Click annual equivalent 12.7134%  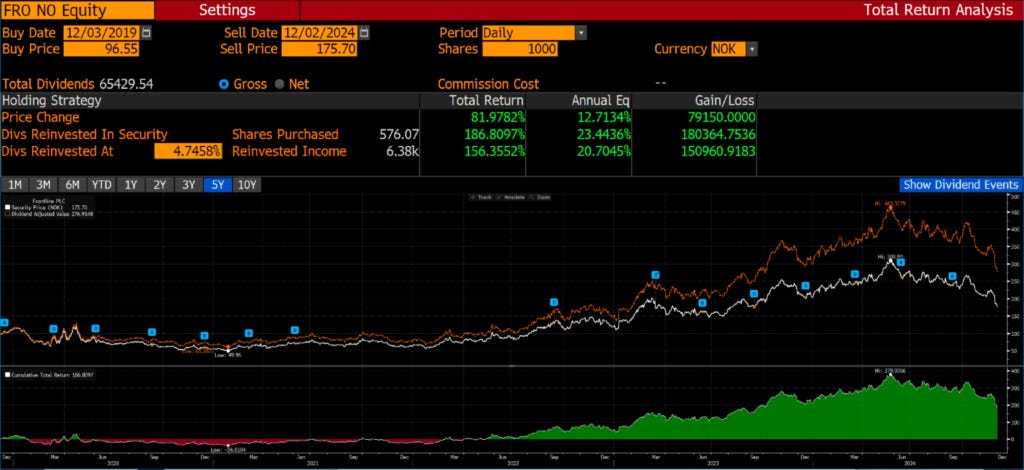point(604,118)
